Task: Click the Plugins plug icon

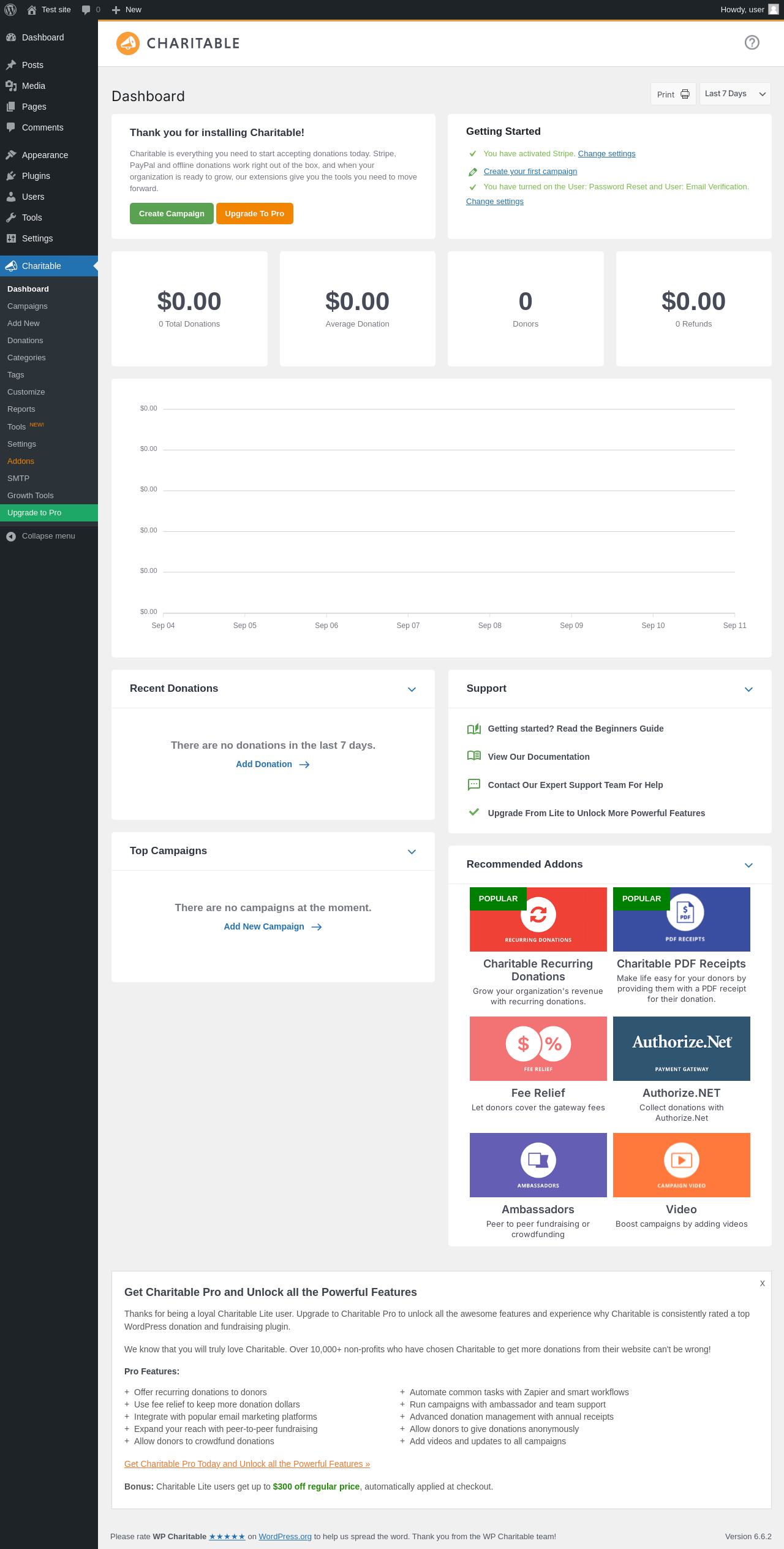Action: click(x=11, y=176)
